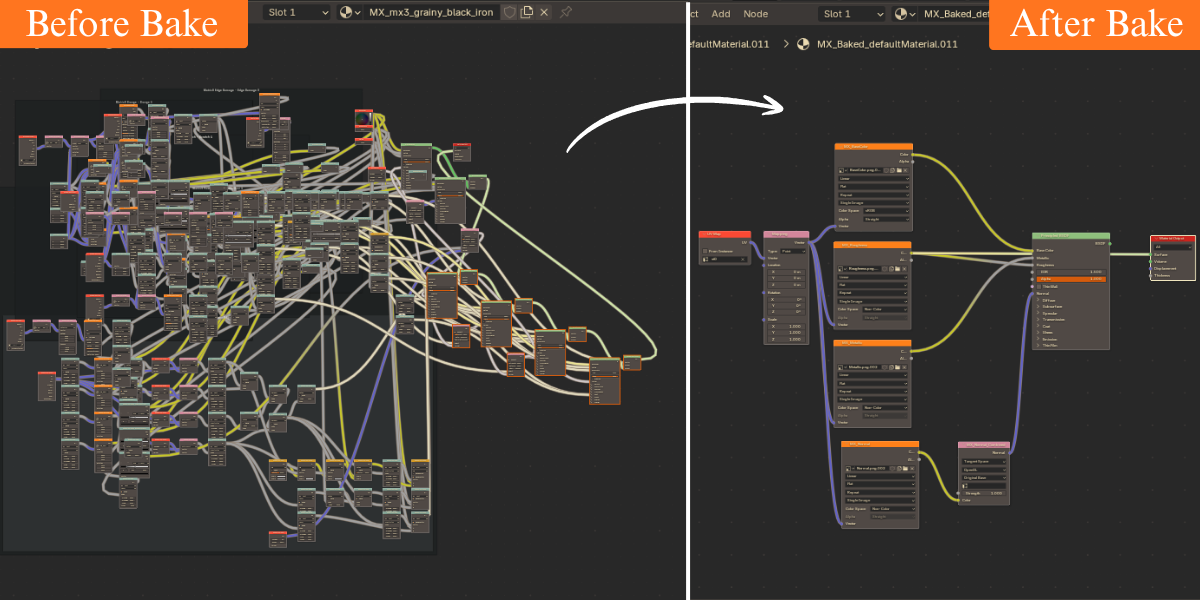
Task: Open sRGB Color Space dropdown on Base Color node
Action: tap(886, 210)
